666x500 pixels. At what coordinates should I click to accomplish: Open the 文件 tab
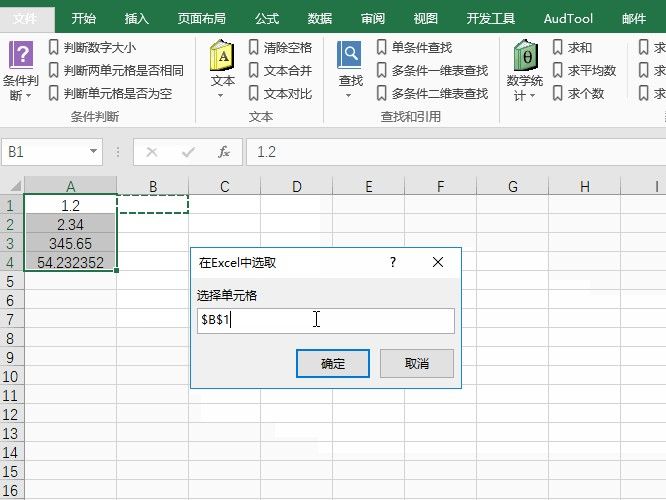(x=25, y=19)
